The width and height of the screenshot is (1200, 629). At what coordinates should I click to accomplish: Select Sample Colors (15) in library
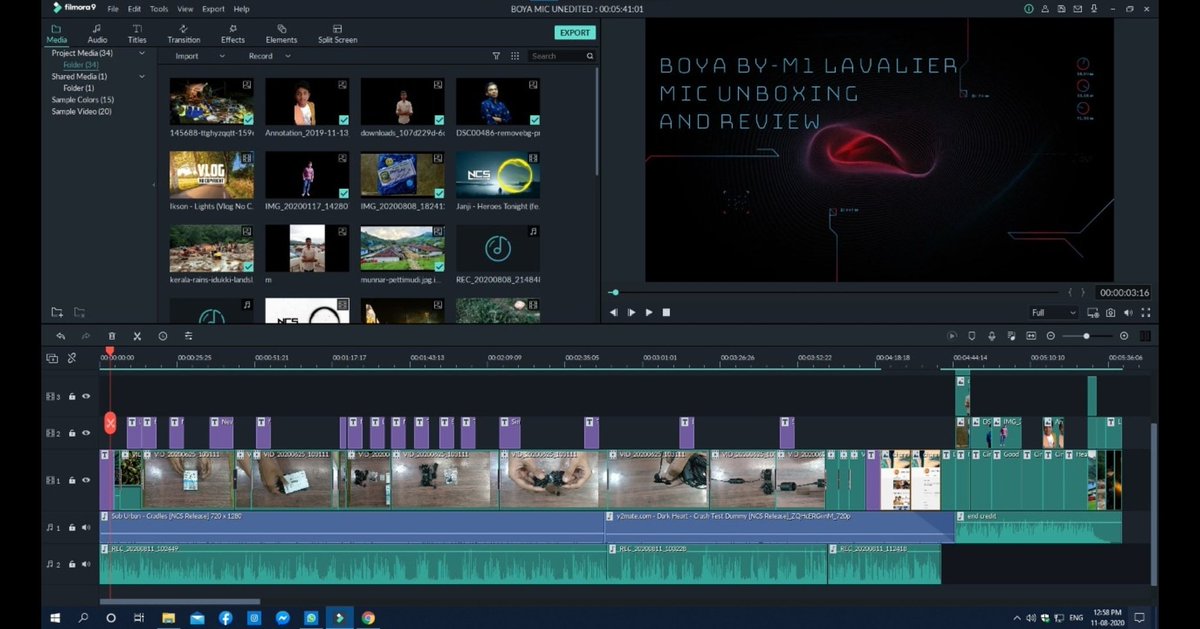83,100
